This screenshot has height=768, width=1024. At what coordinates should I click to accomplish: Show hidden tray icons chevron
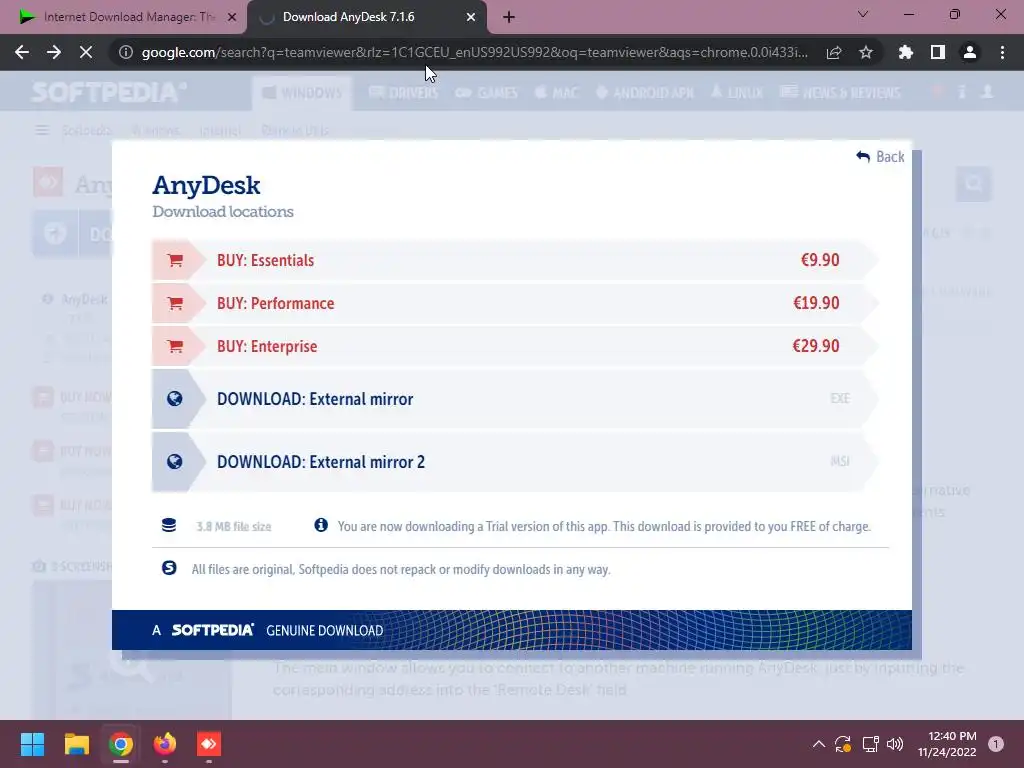pos(818,744)
